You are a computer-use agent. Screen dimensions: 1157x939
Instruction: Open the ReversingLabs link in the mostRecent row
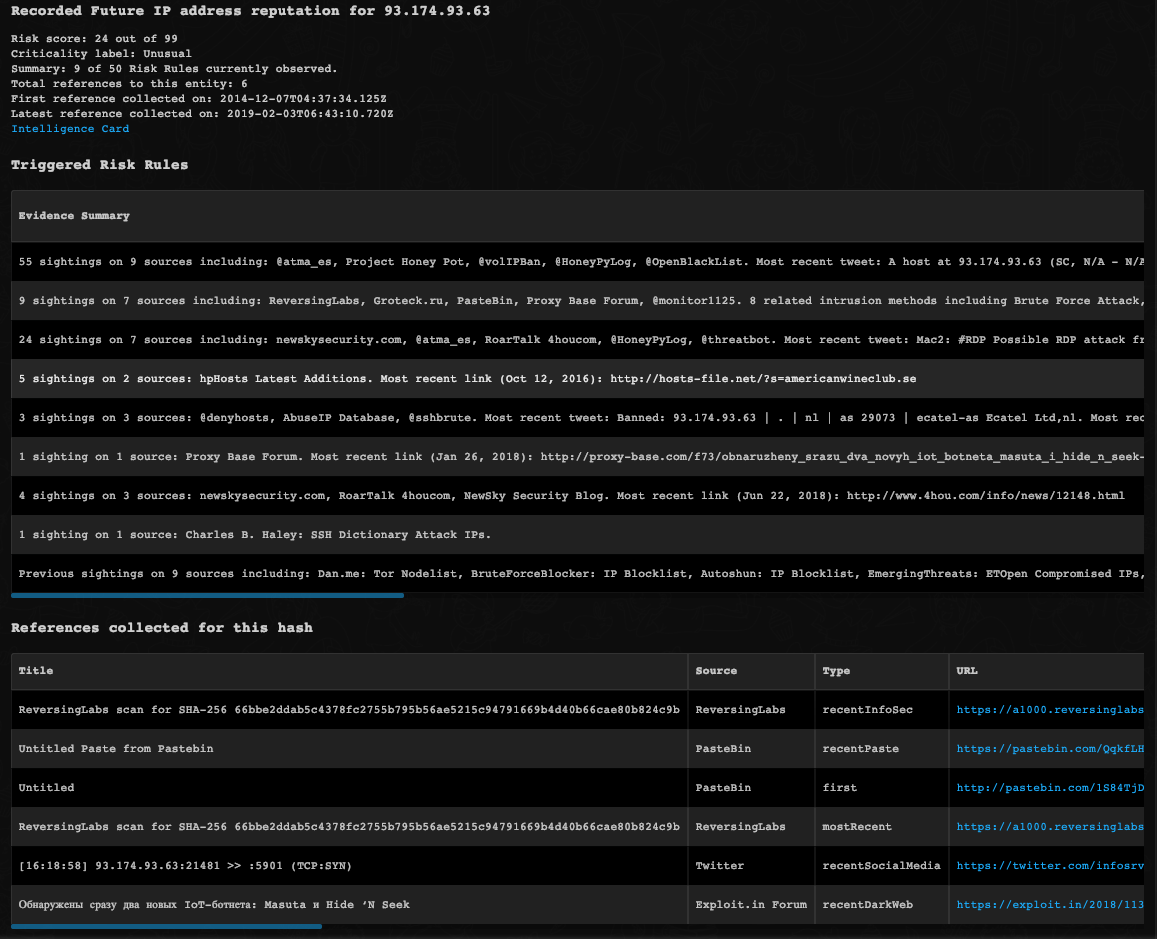tap(1049, 826)
